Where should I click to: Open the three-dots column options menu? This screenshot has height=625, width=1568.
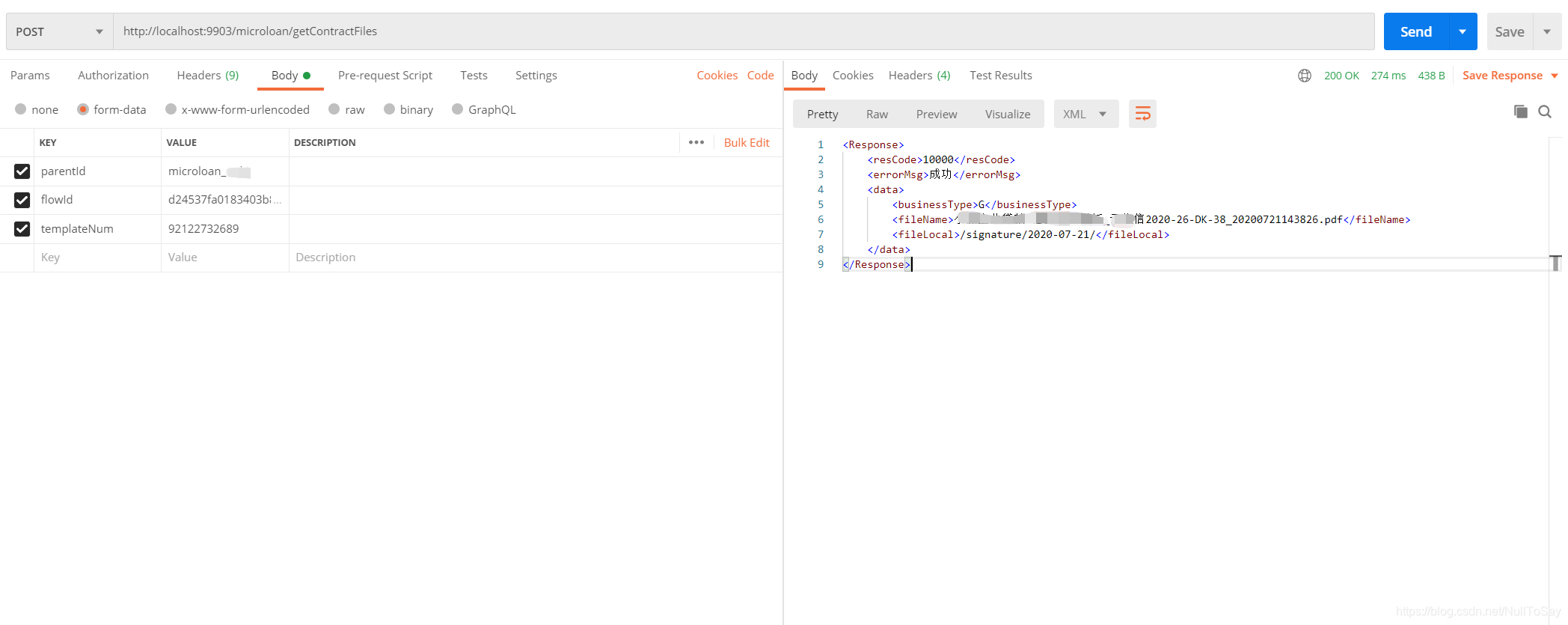point(696,142)
